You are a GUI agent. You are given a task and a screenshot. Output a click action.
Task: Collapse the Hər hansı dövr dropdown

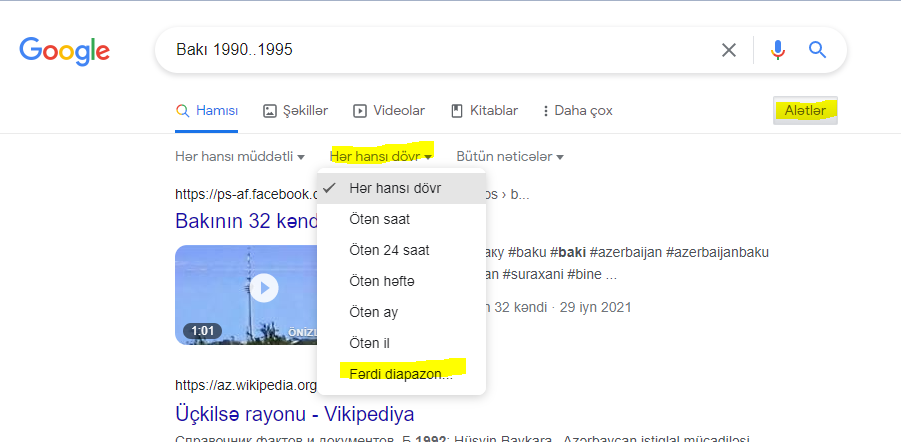[380, 157]
